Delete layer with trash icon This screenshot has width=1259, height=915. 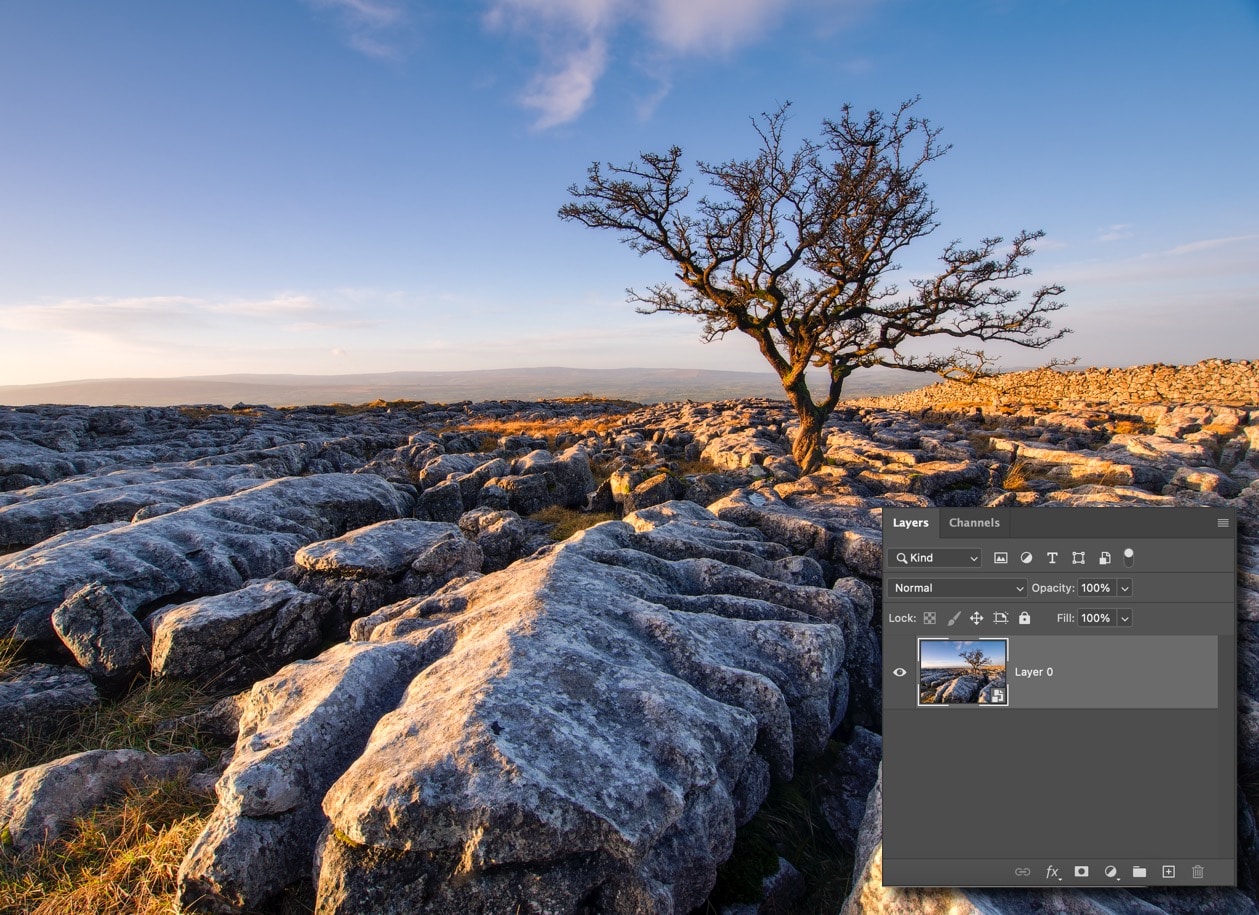click(x=1198, y=872)
